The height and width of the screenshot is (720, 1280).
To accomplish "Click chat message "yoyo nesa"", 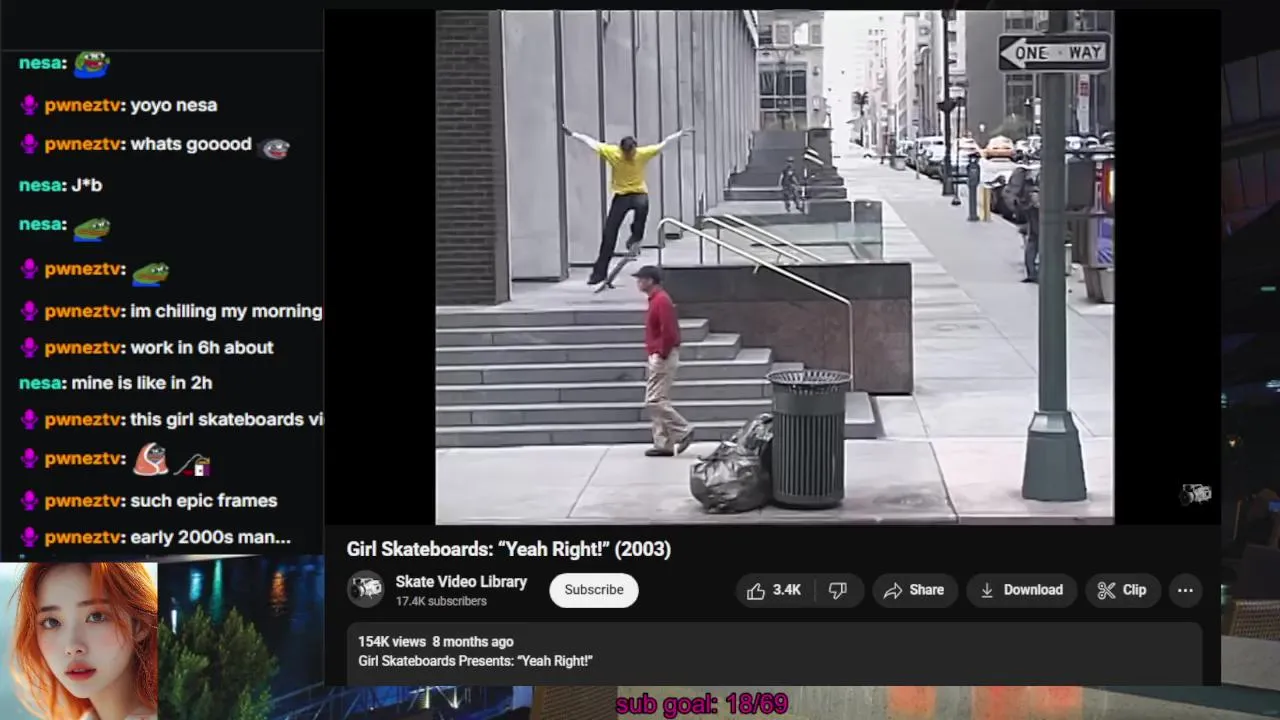I will point(174,105).
